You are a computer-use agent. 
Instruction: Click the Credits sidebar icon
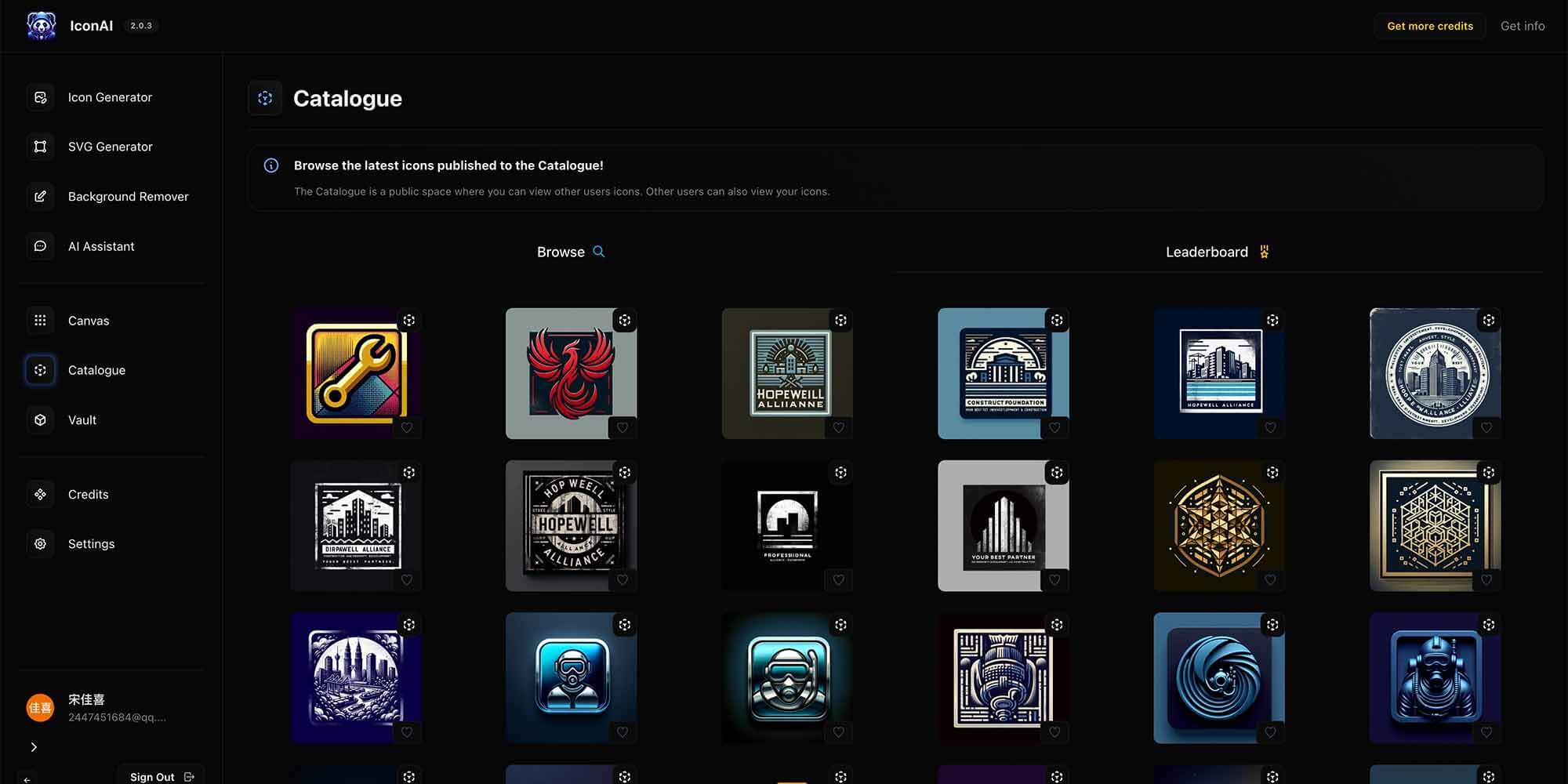pos(40,495)
